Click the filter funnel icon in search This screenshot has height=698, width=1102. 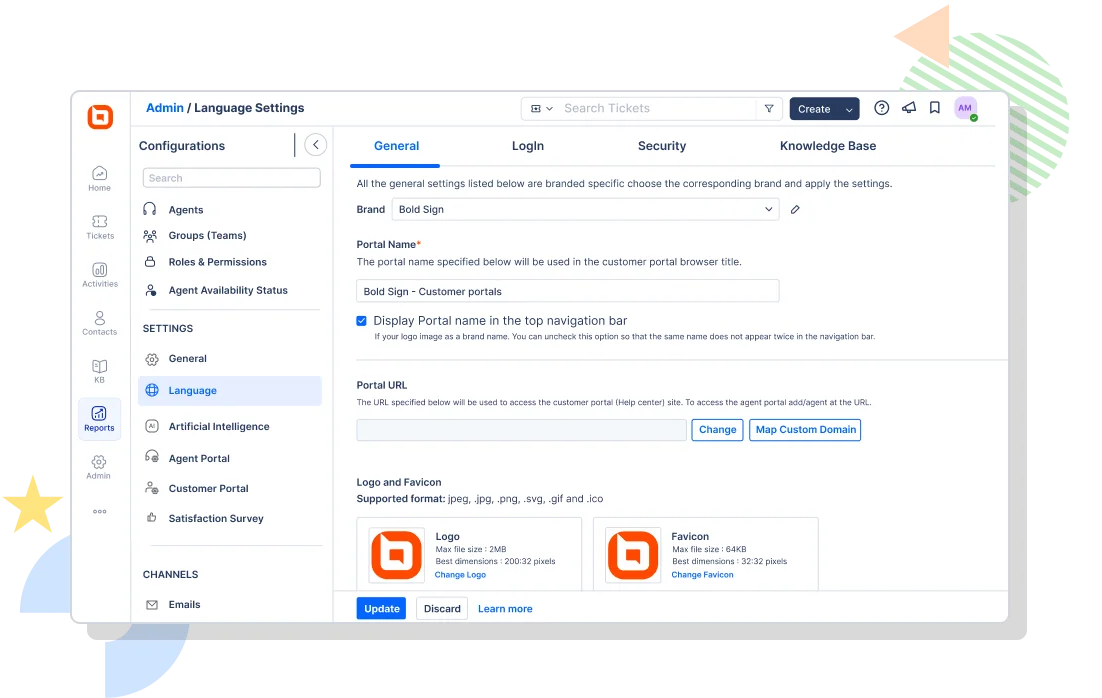click(769, 109)
